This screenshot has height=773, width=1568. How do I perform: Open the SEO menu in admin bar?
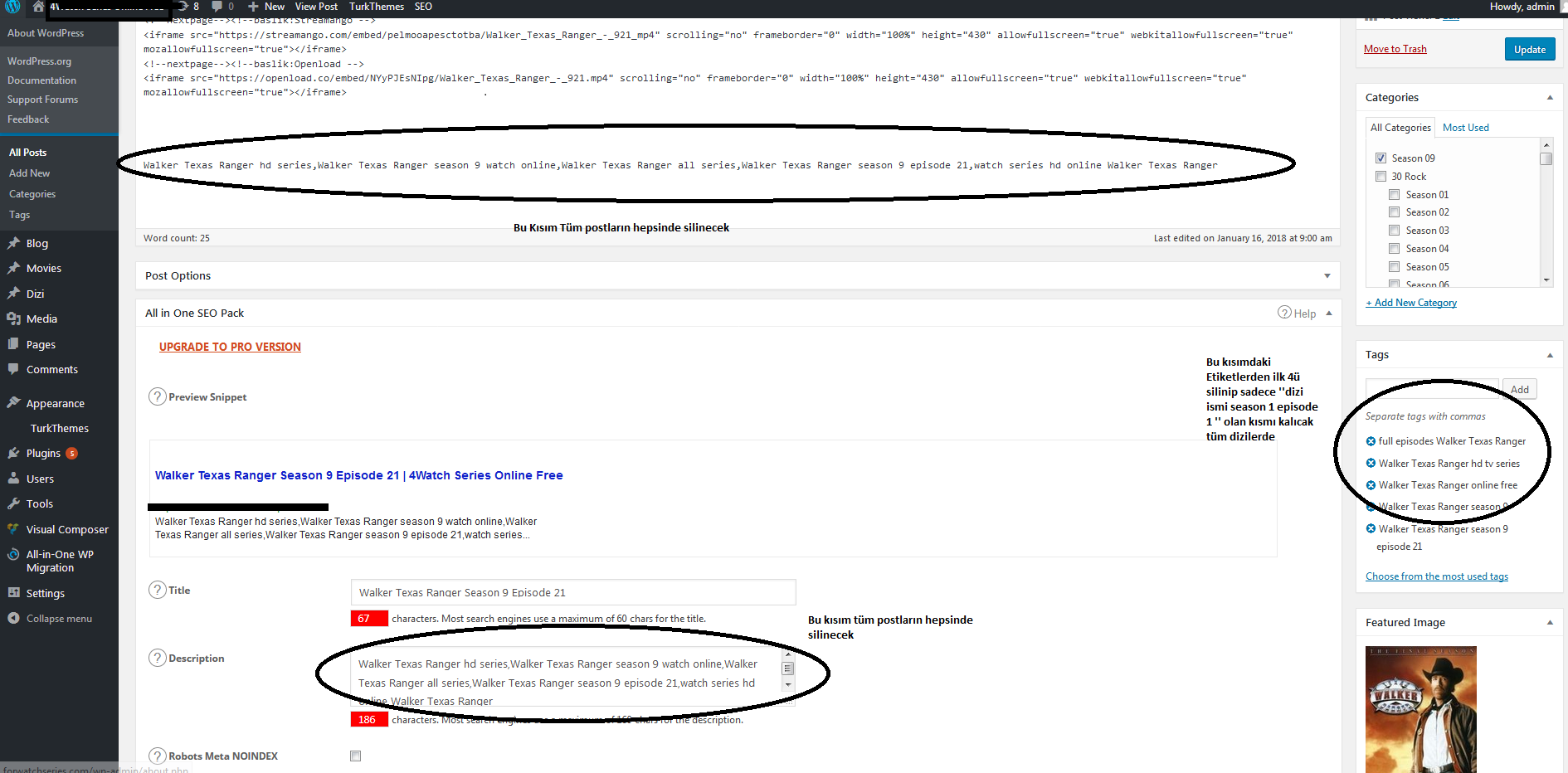423,7
